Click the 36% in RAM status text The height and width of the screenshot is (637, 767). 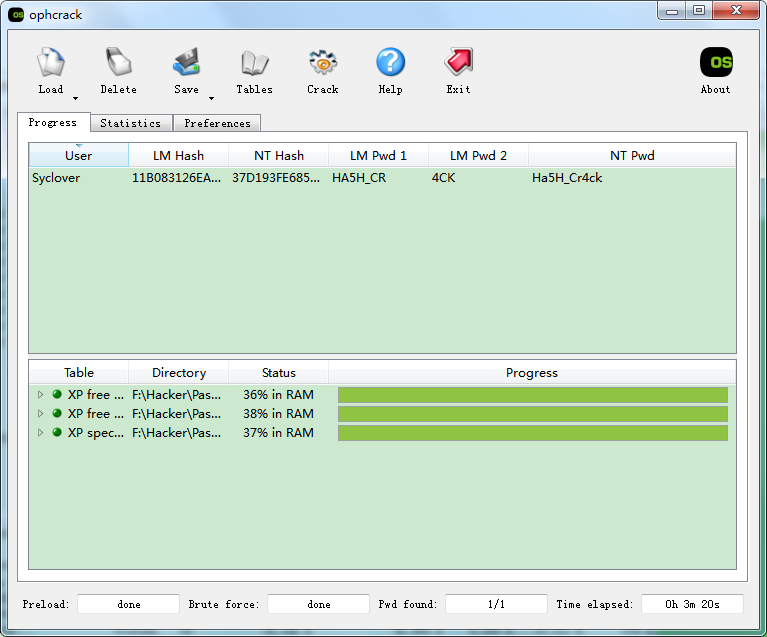(278, 394)
